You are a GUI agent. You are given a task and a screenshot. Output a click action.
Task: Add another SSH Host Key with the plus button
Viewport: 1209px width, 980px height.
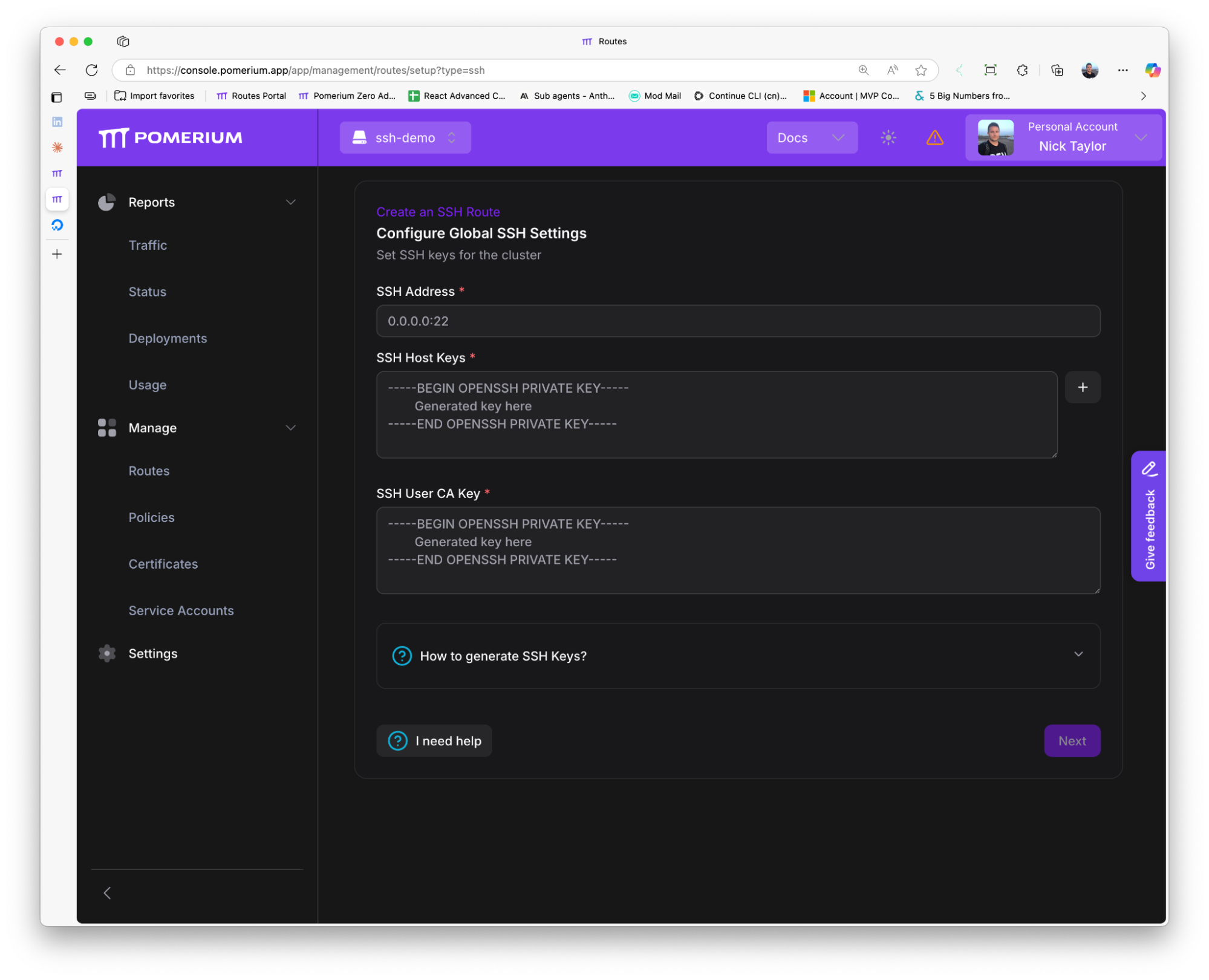click(x=1082, y=387)
